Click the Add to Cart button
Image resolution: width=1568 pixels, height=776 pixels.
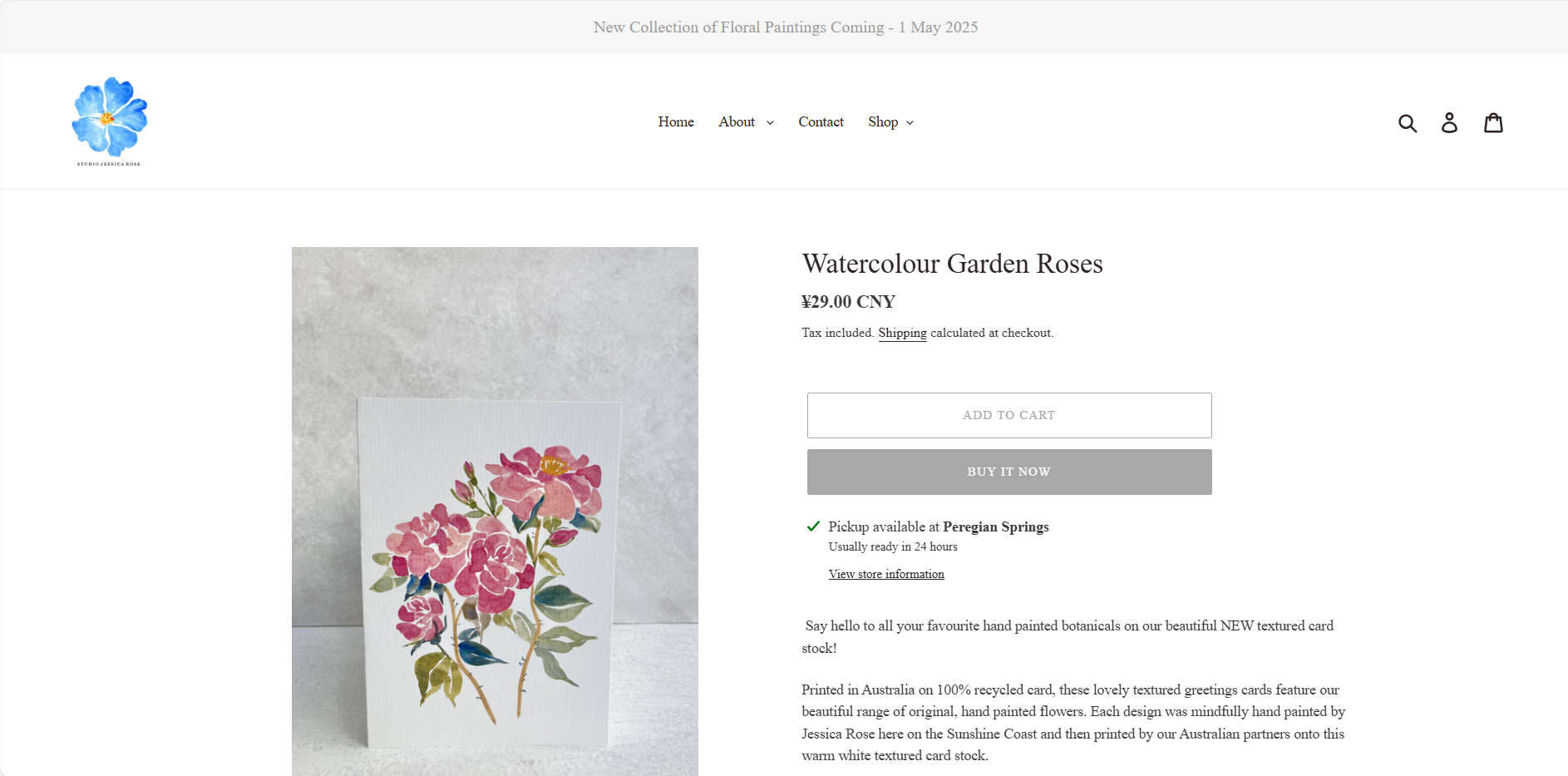(1008, 415)
